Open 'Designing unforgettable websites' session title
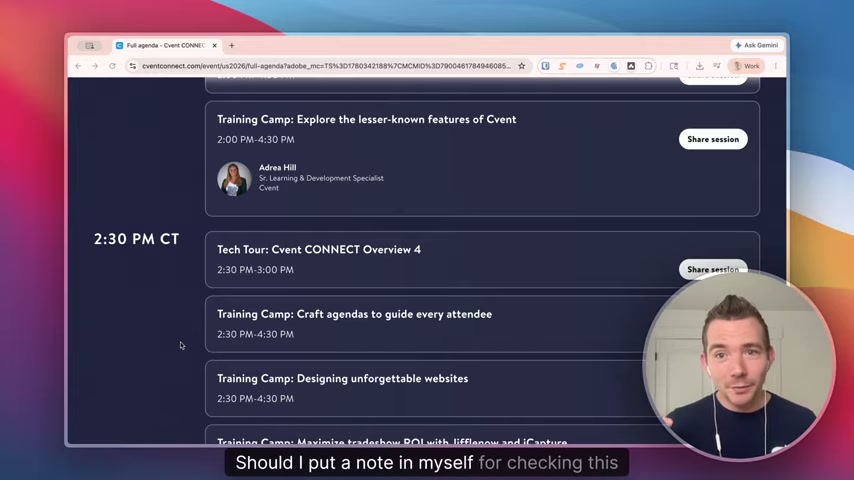Viewport: 854px width, 480px height. 343,378
